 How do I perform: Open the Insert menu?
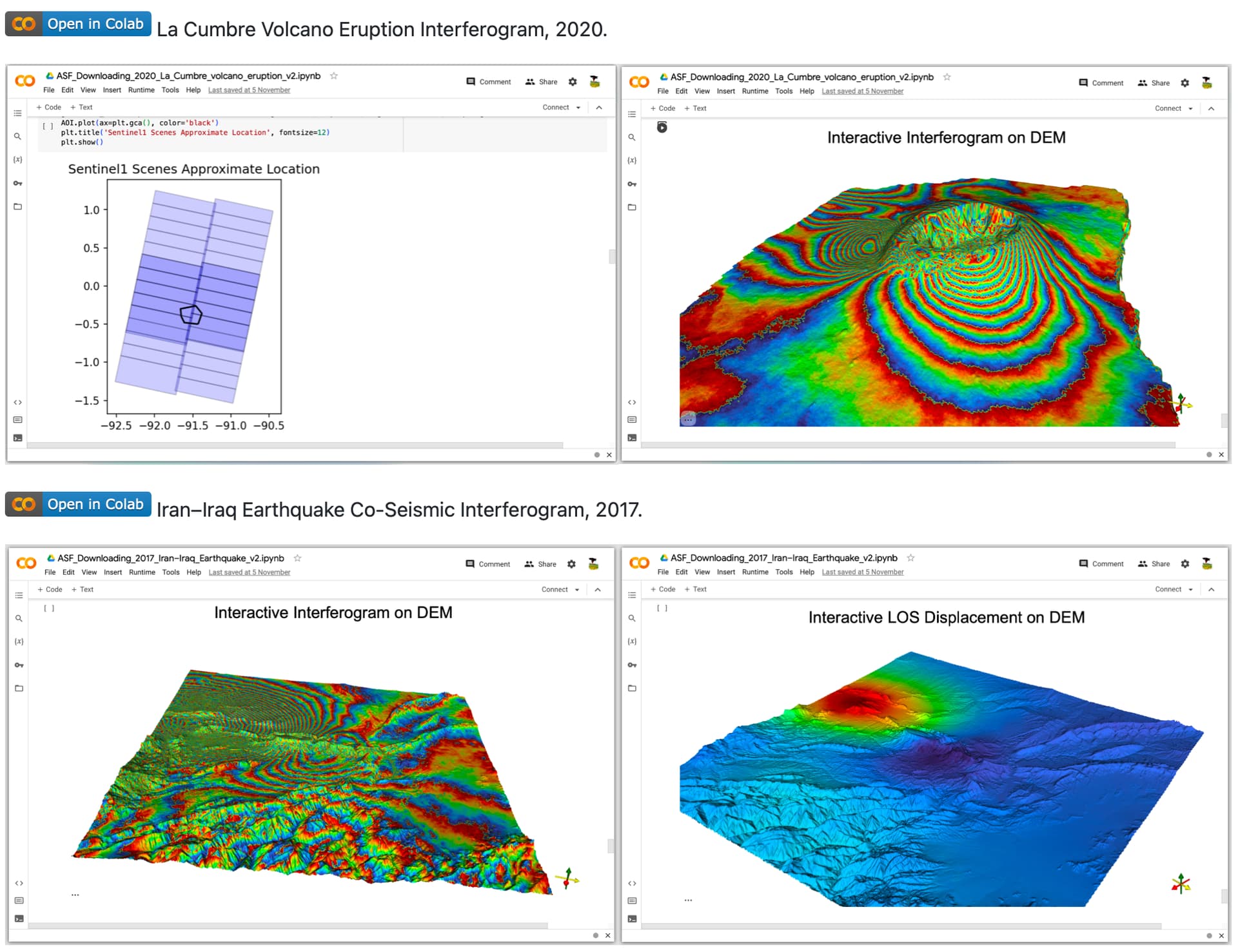(112, 90)
